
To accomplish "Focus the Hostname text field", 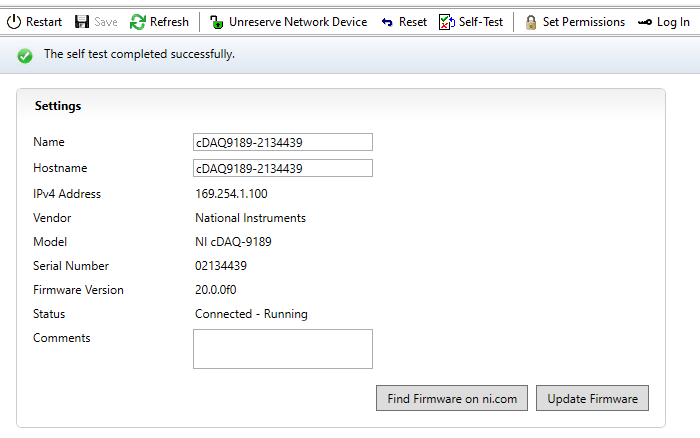I will 283,168.
